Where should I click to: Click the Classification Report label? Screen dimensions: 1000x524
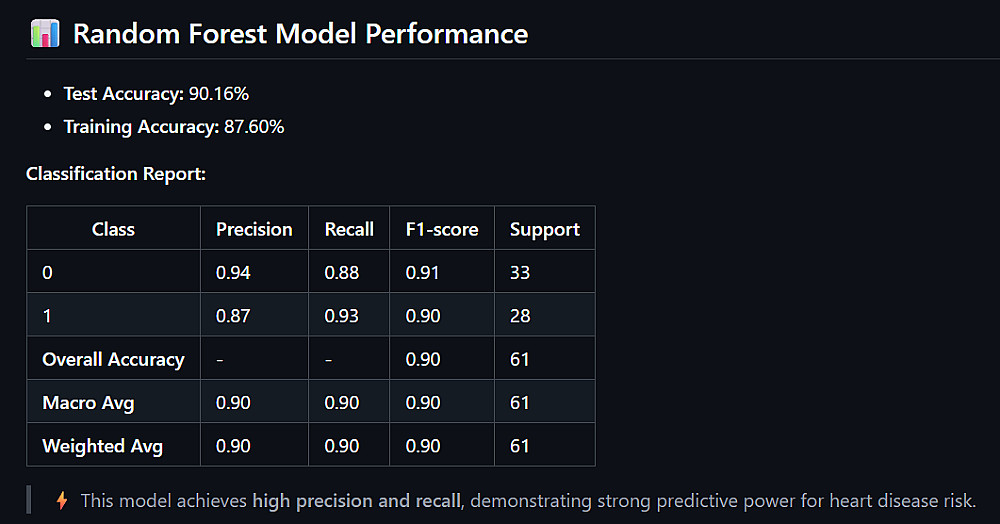116,174
